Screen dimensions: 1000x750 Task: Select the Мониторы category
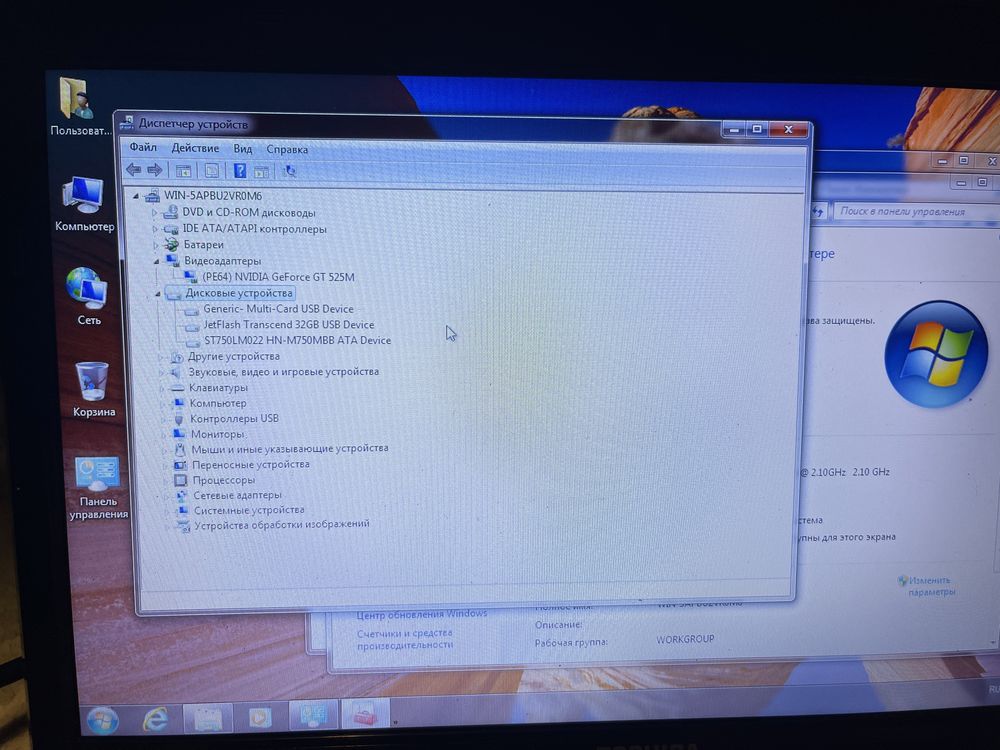(x=218, y=434)
